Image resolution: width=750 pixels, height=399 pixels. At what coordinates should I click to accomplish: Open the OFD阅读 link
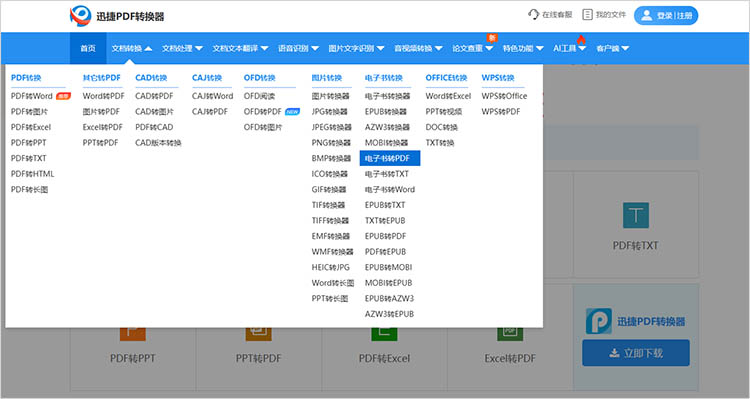tap(259, 96)
